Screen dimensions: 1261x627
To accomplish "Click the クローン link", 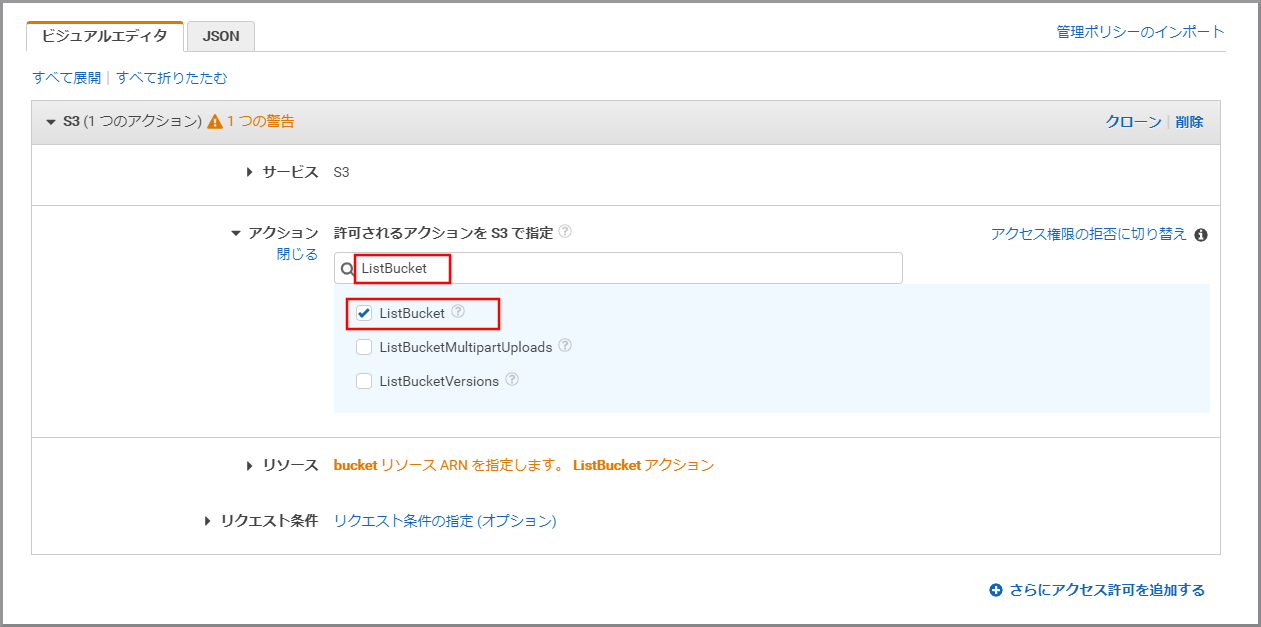I will pos(1133,122).
